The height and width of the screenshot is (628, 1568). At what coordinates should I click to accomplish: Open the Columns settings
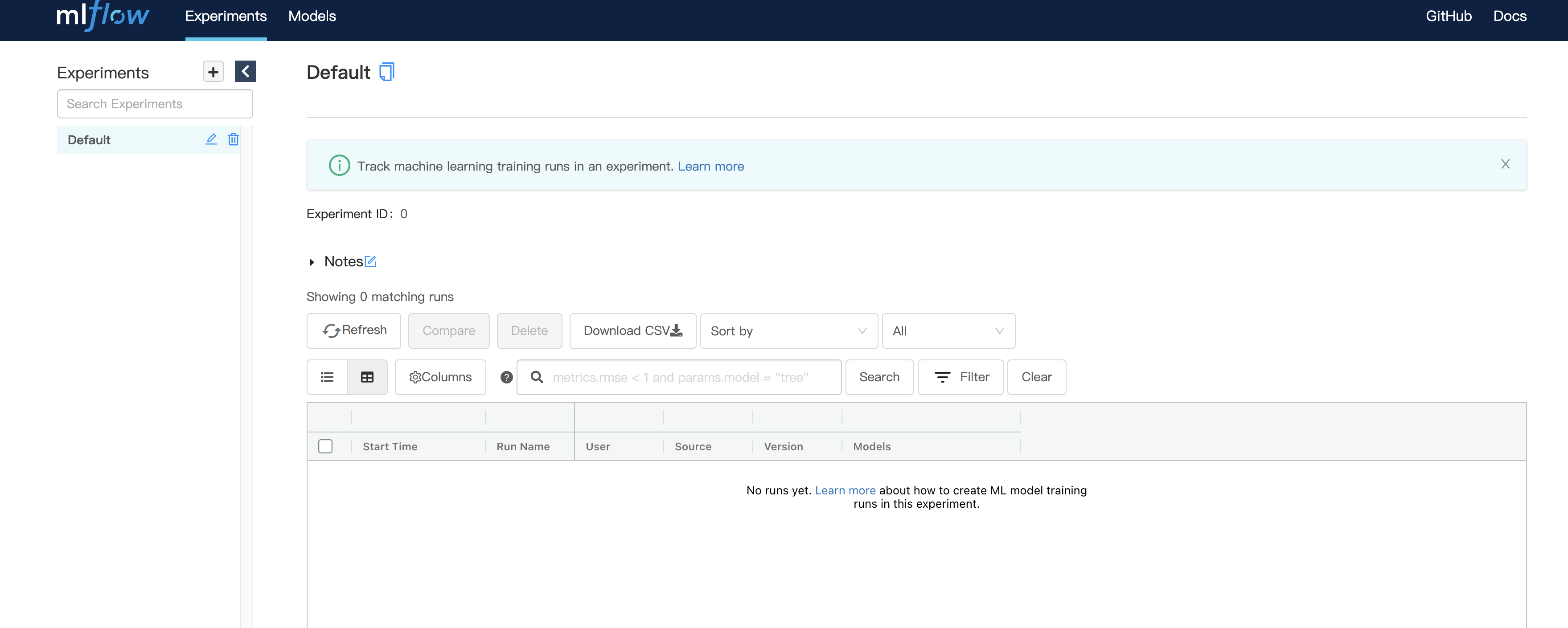coord(440,377)
